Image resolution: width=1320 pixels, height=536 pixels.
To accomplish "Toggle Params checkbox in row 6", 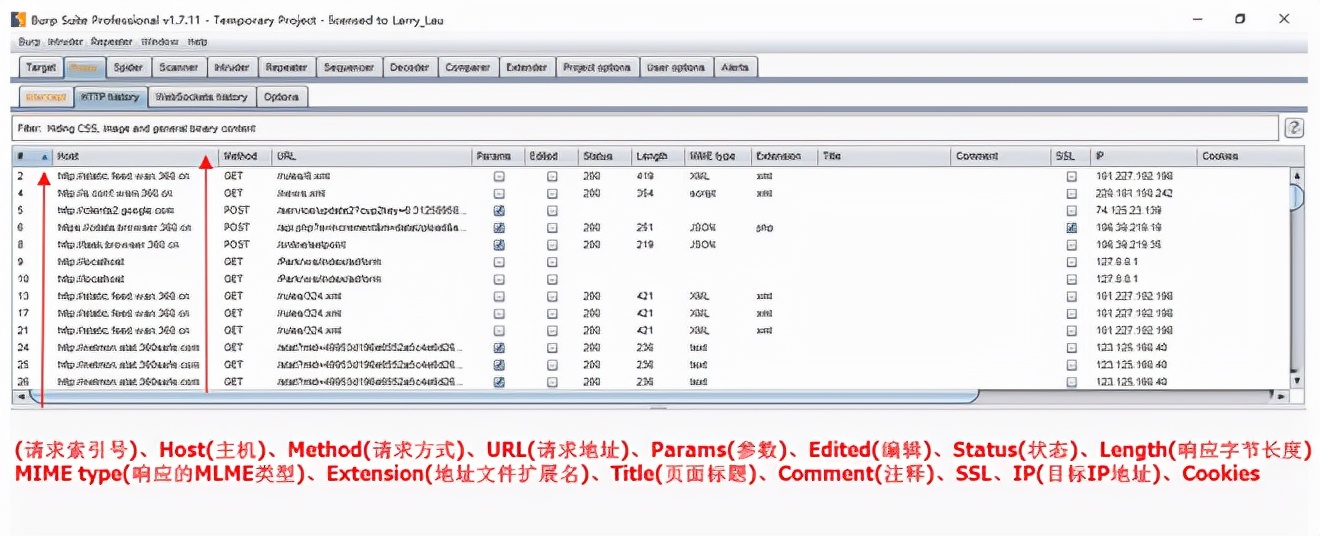I will click(x=499, y=228).
